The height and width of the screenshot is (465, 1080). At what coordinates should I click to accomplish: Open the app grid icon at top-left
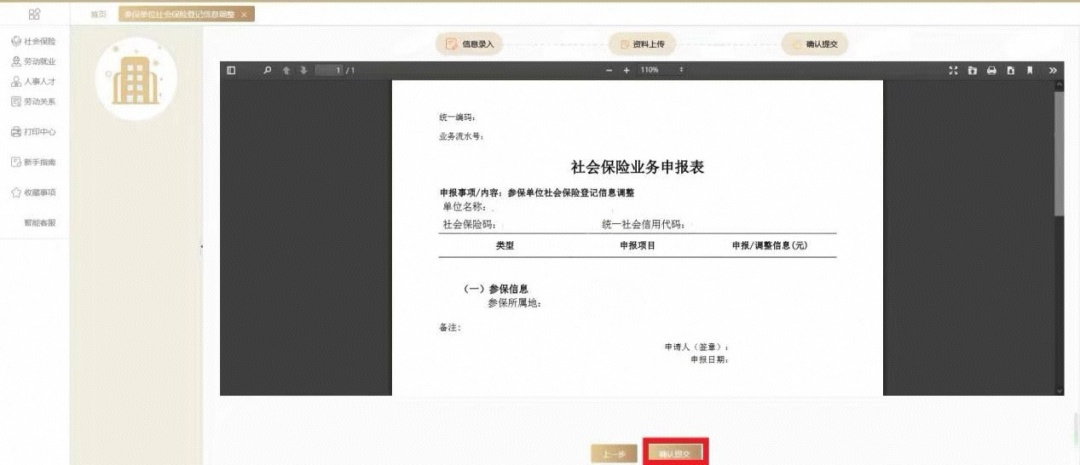click(34, 13)
